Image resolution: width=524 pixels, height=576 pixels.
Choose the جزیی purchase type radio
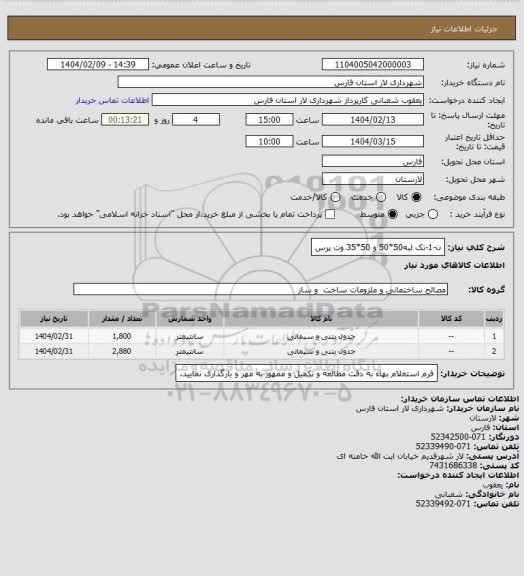click(x=433, y=214)
